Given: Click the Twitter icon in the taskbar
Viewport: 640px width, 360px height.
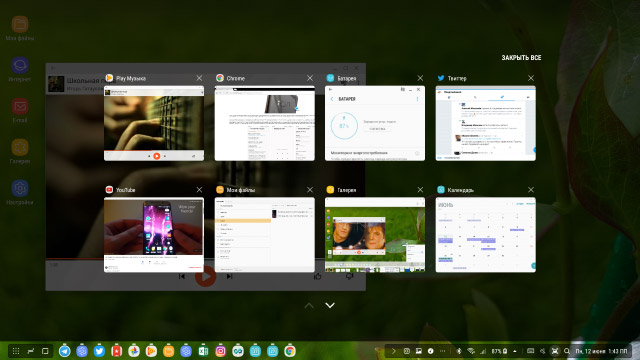Looking at the screenshot, I should click(x=99, y=351).
